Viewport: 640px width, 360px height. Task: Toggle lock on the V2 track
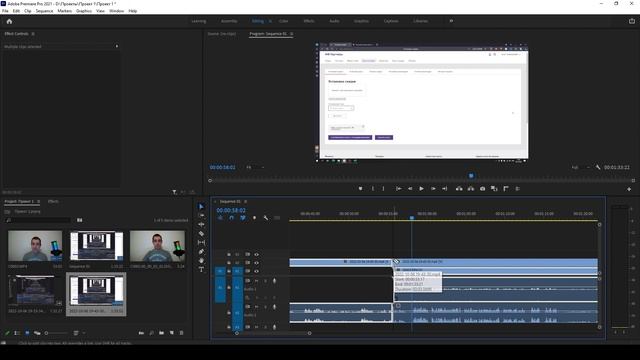tap(229, 263)
